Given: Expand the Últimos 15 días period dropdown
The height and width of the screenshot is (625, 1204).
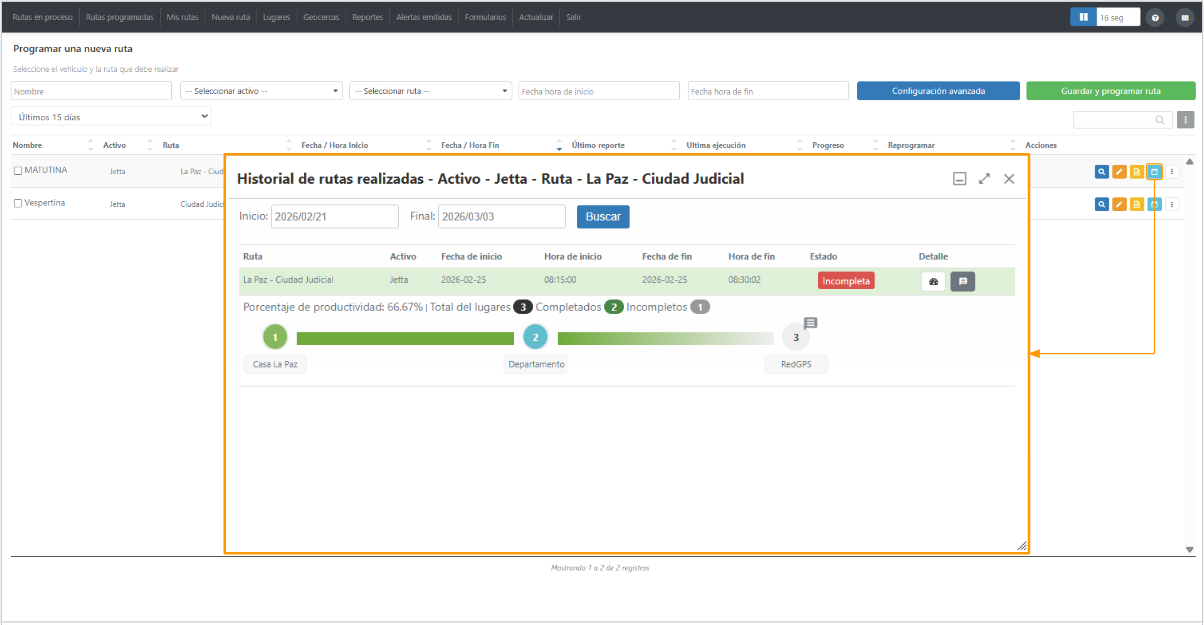Looking at the screenshot, I should [x=112, y=117].
